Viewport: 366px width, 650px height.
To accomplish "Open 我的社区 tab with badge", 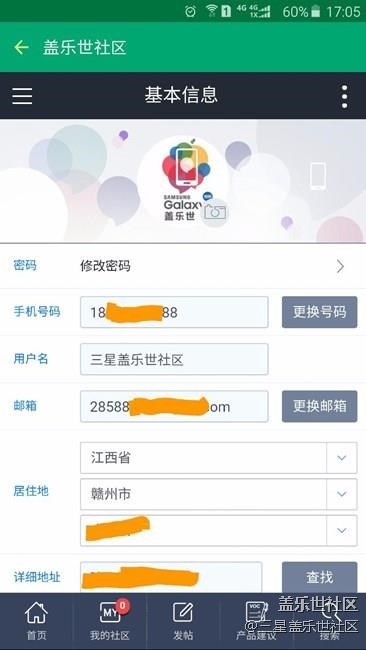I will point(110,621).
